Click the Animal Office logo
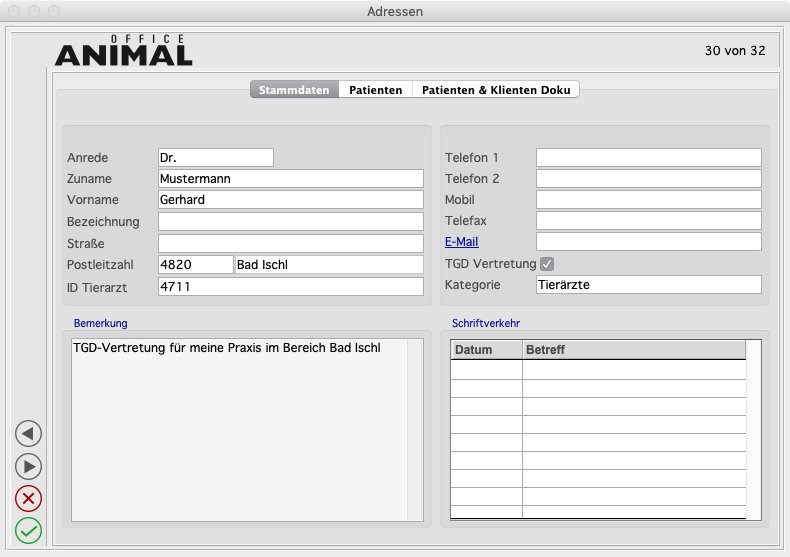Viewport: 790px width, 557px height. click(123, 51)
